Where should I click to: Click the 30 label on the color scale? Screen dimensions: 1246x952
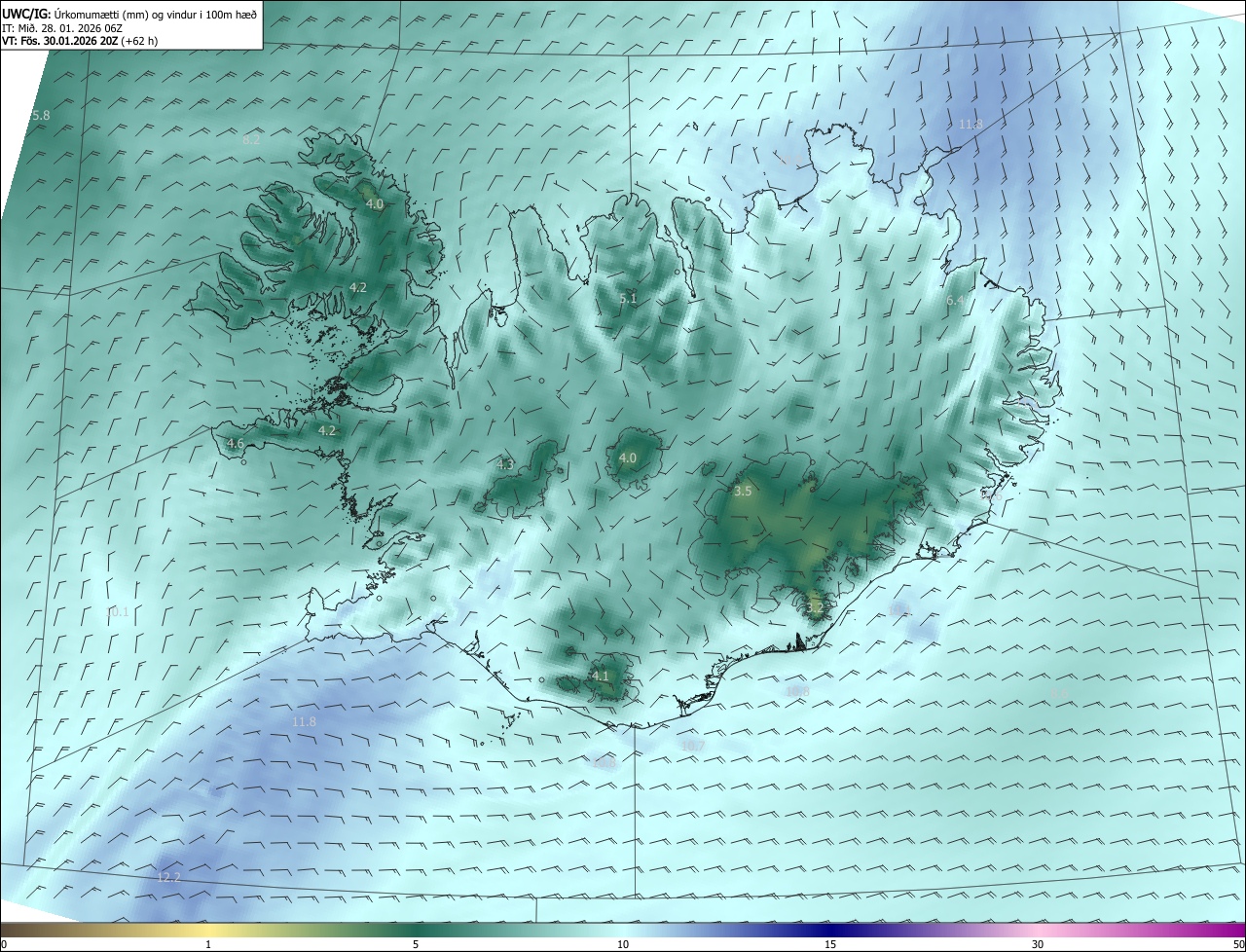tap(1038, 944)
